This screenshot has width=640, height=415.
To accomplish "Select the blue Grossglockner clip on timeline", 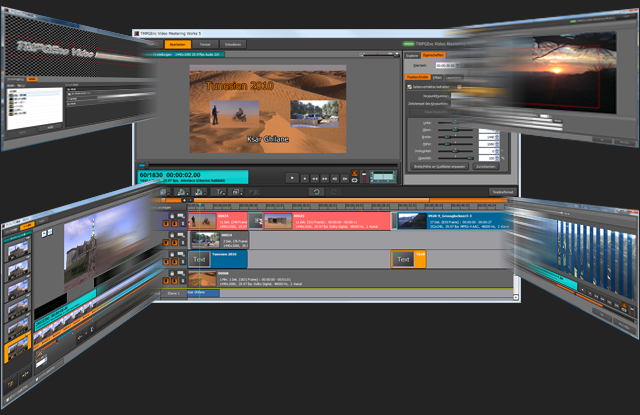I will (453, 221).
